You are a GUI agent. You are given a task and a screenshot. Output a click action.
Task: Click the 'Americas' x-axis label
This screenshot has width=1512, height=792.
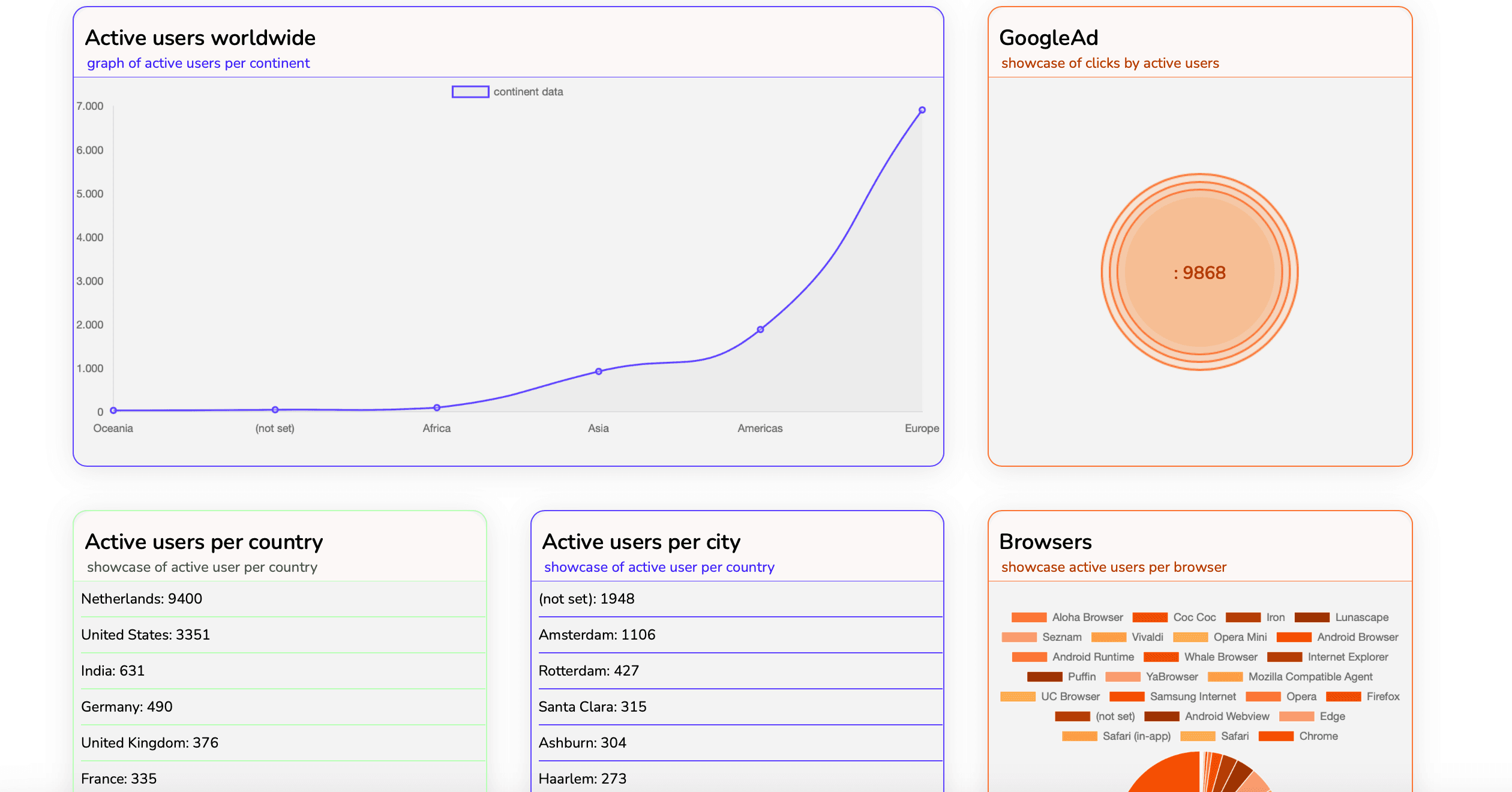(x=760, y=428)
